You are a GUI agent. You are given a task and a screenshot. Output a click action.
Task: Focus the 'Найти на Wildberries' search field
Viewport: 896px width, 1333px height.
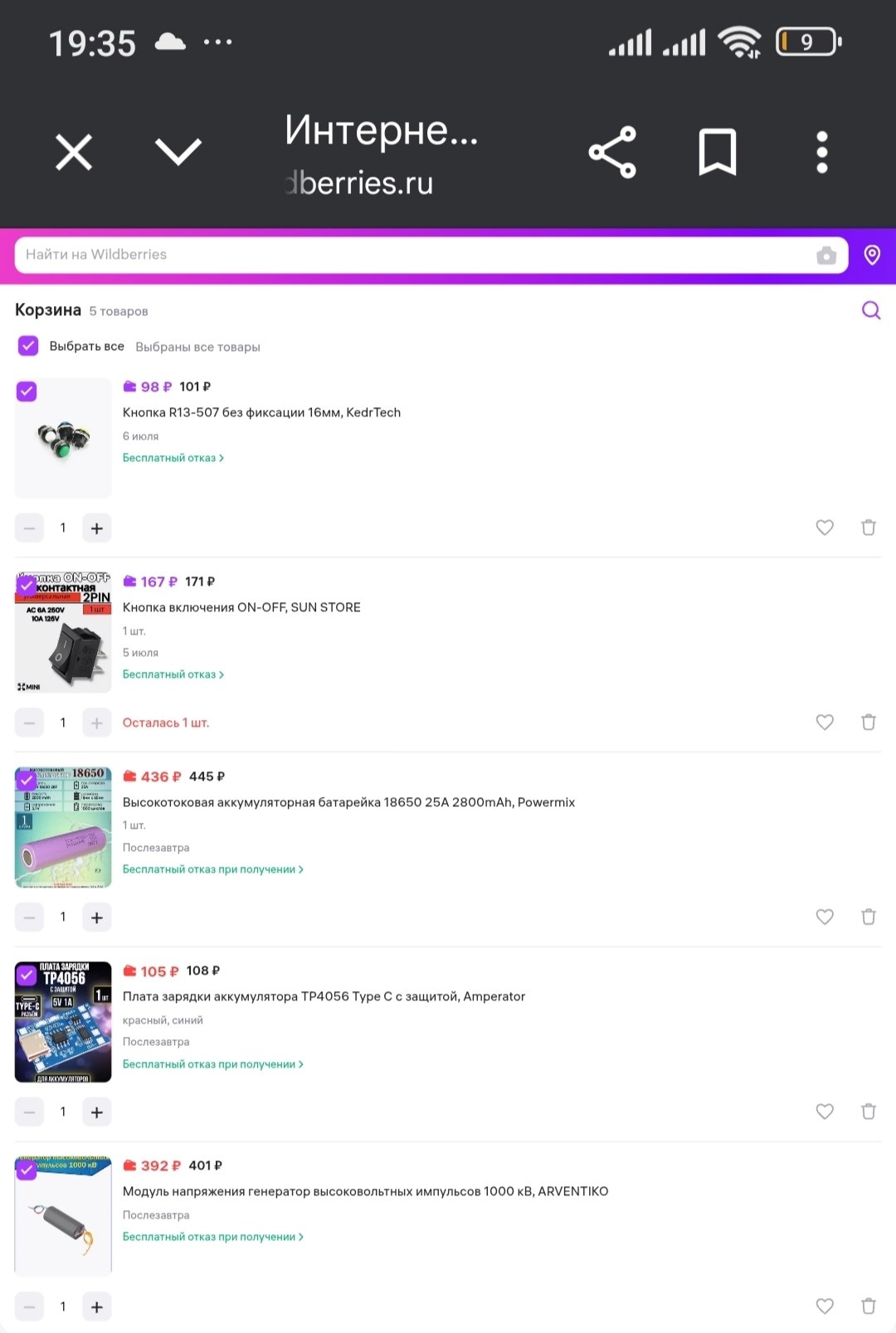(415, 255)
